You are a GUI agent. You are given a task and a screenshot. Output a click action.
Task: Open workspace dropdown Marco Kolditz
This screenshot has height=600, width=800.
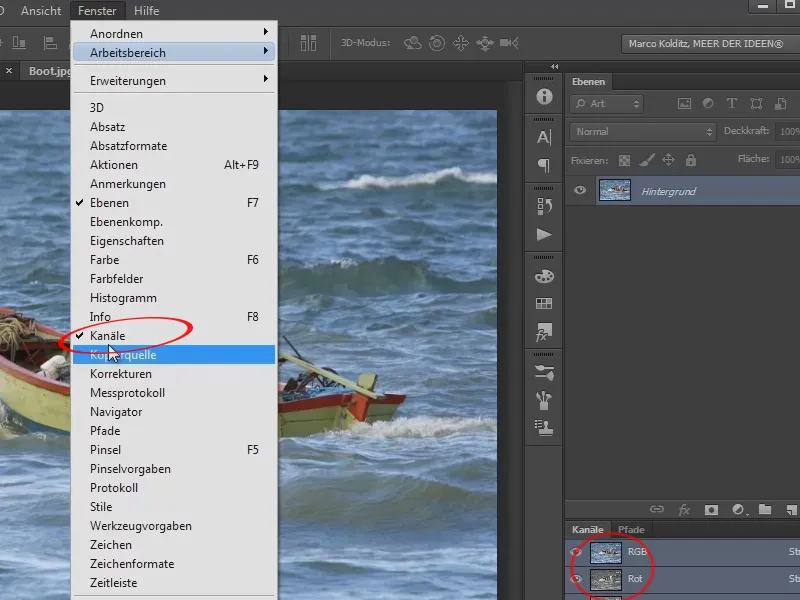(x=710, y=44)
